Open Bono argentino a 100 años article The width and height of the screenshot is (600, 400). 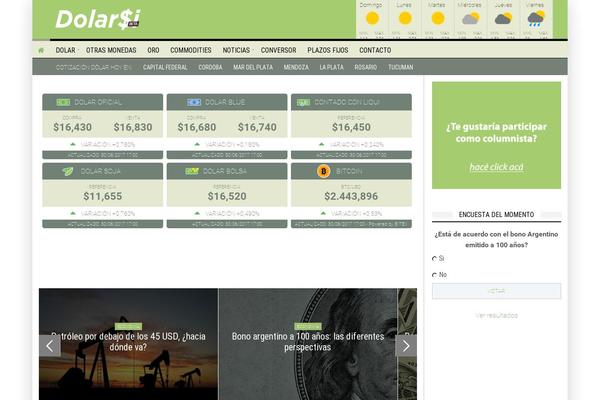(308, 342)
